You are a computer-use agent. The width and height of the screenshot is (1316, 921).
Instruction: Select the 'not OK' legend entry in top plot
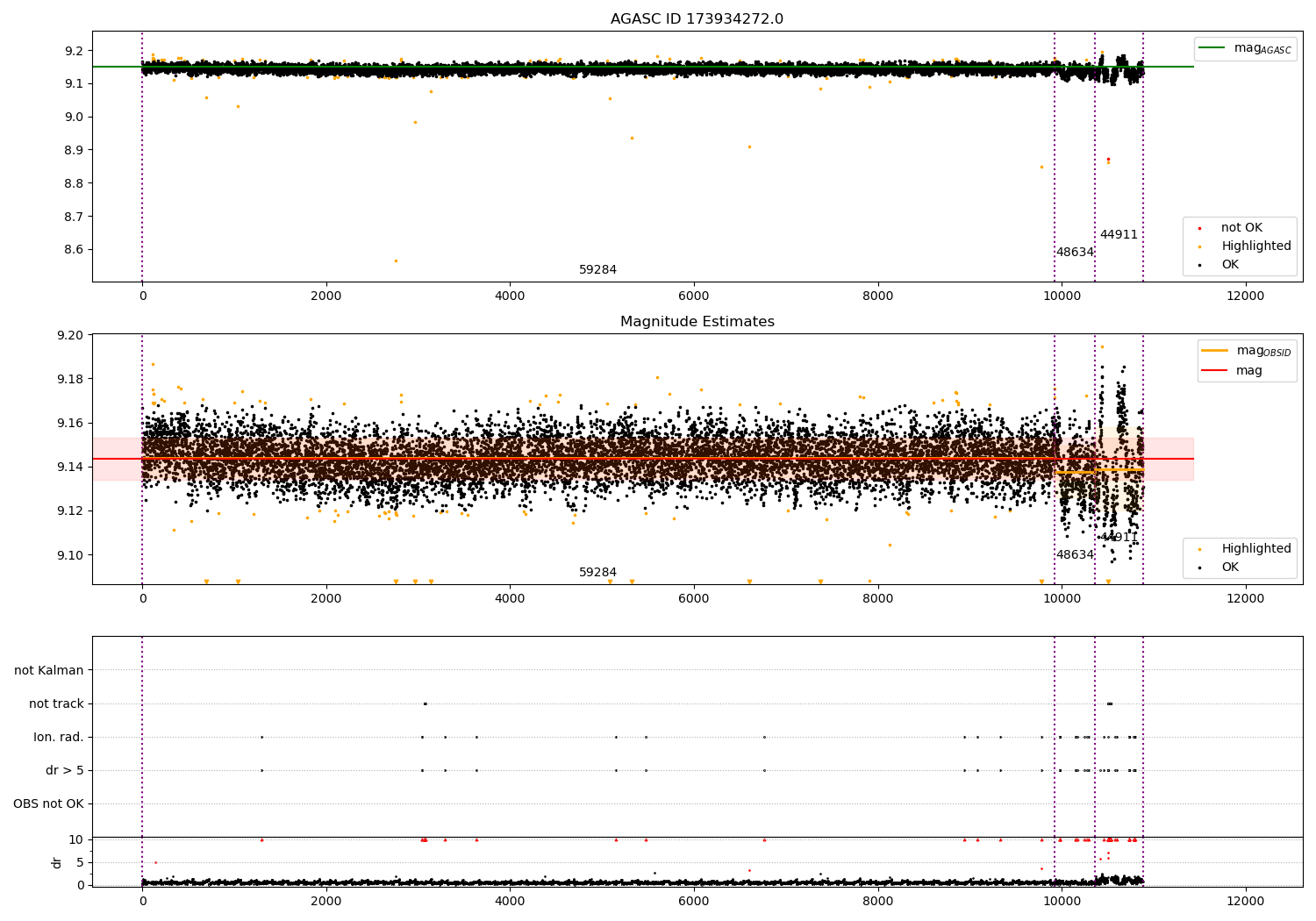pos(1241,228)
